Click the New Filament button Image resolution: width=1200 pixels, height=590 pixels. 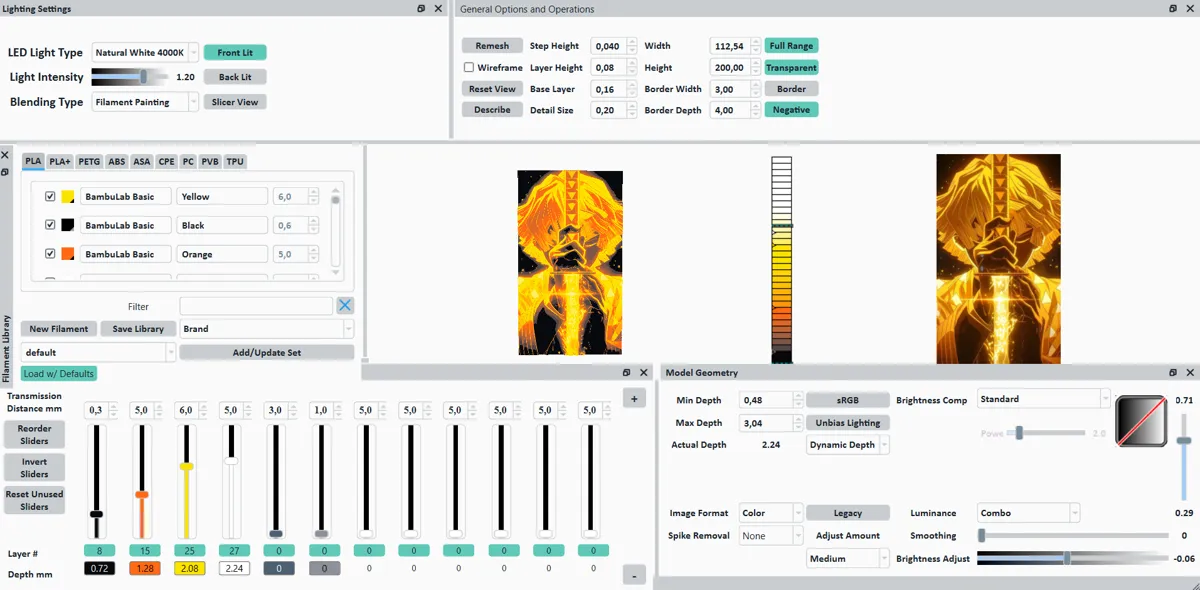point(59,329)
